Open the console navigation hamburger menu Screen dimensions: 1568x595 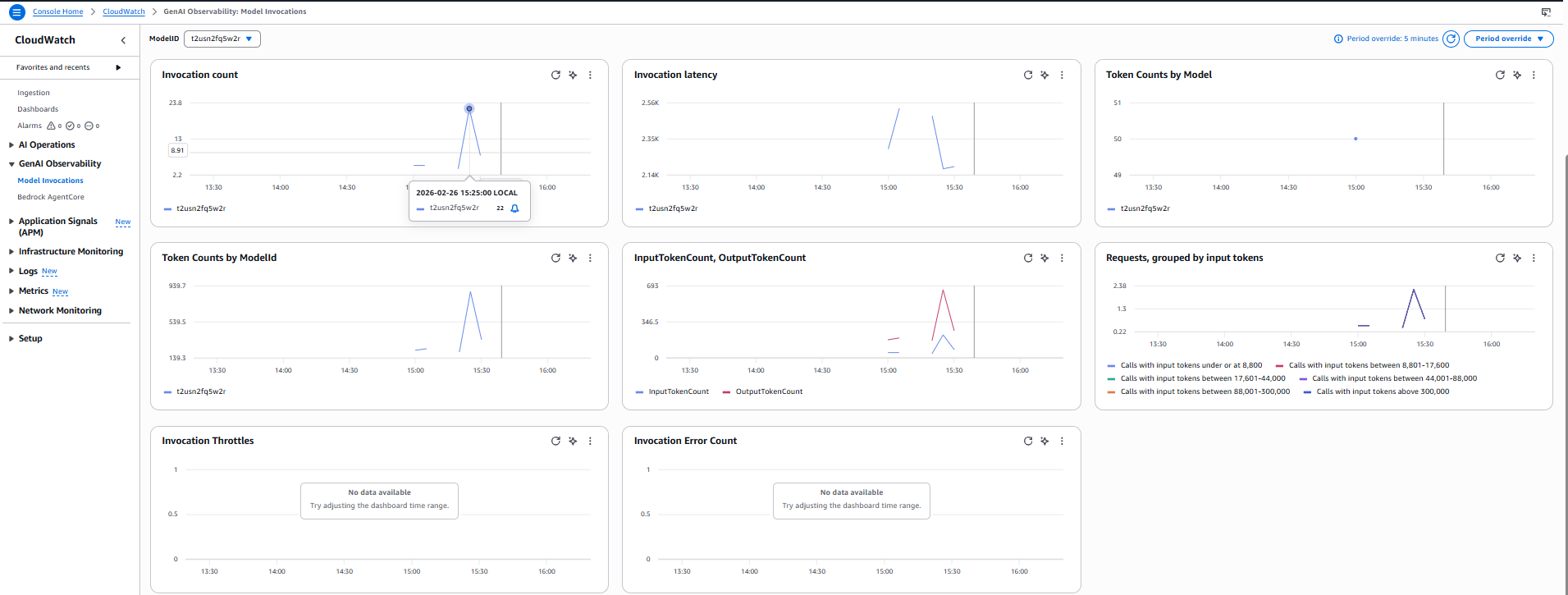pyautogui.click(x=16, y=12)
